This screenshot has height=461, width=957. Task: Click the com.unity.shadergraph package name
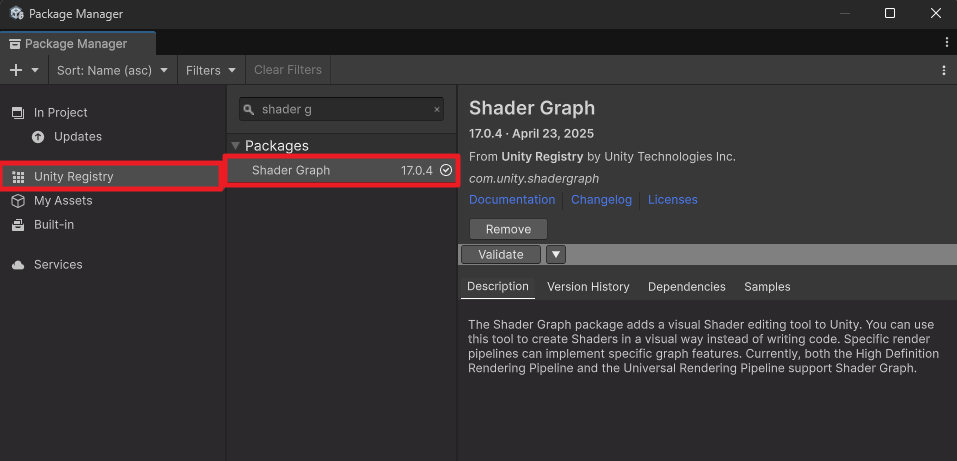click(533, 179)
